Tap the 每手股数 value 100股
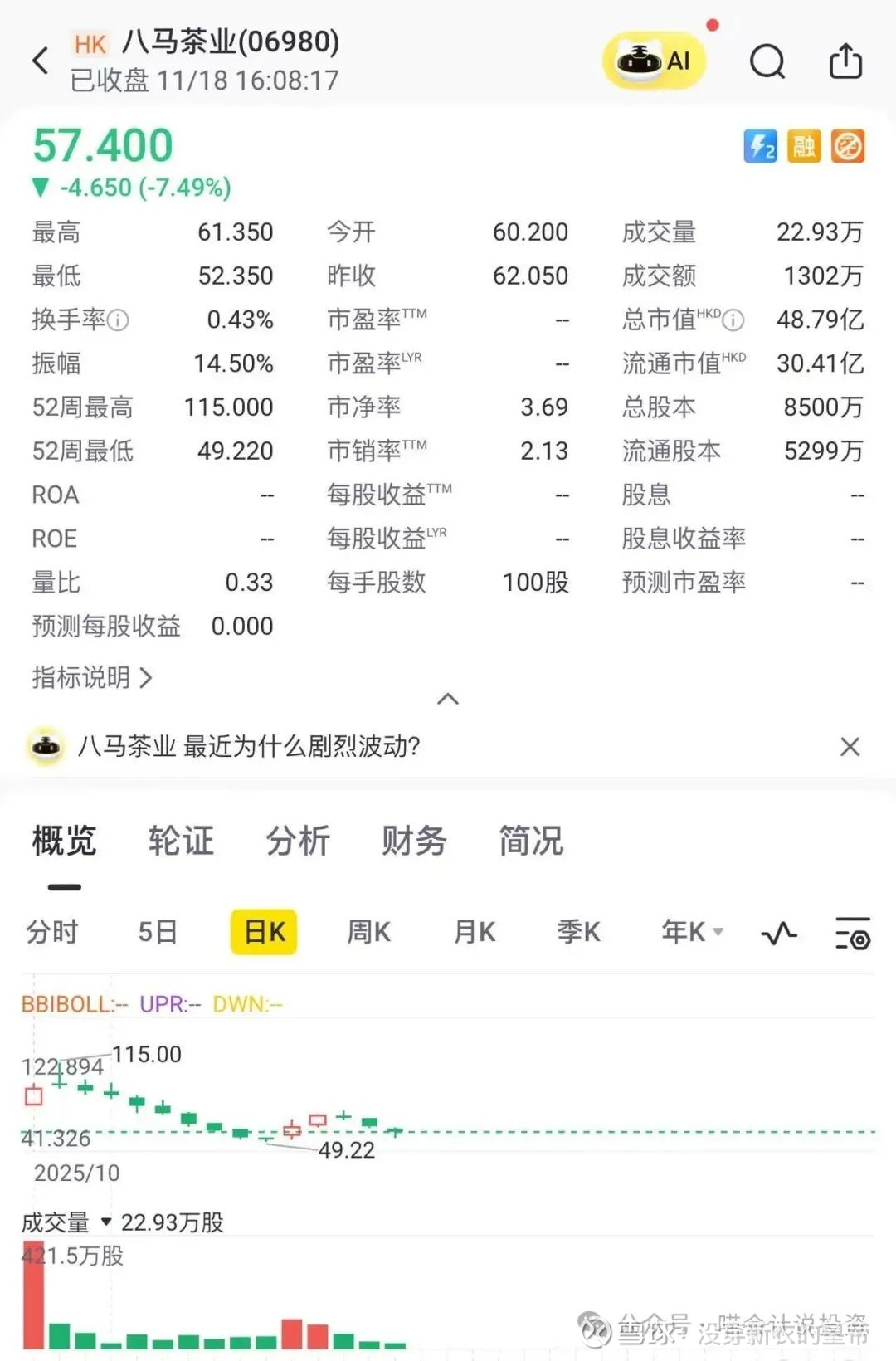 [536, 583]
